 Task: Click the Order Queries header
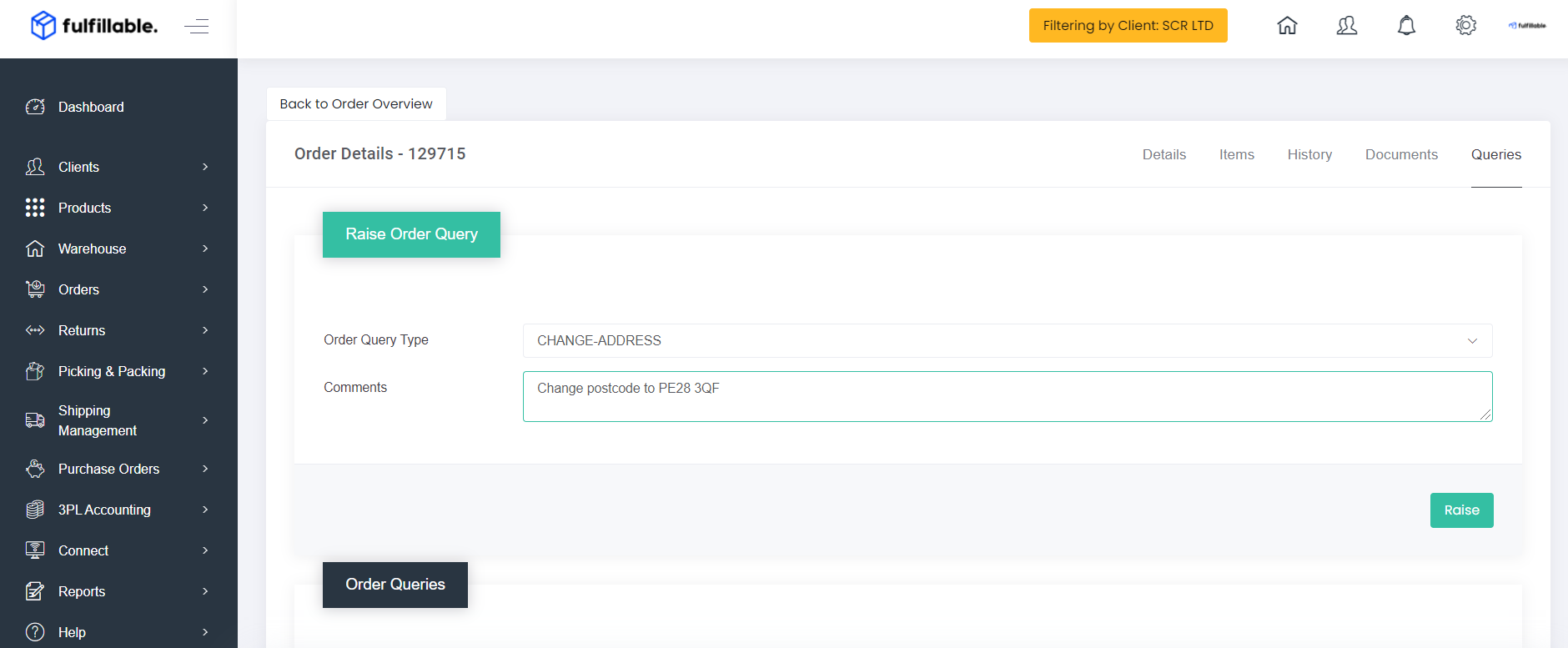point(395,585)
